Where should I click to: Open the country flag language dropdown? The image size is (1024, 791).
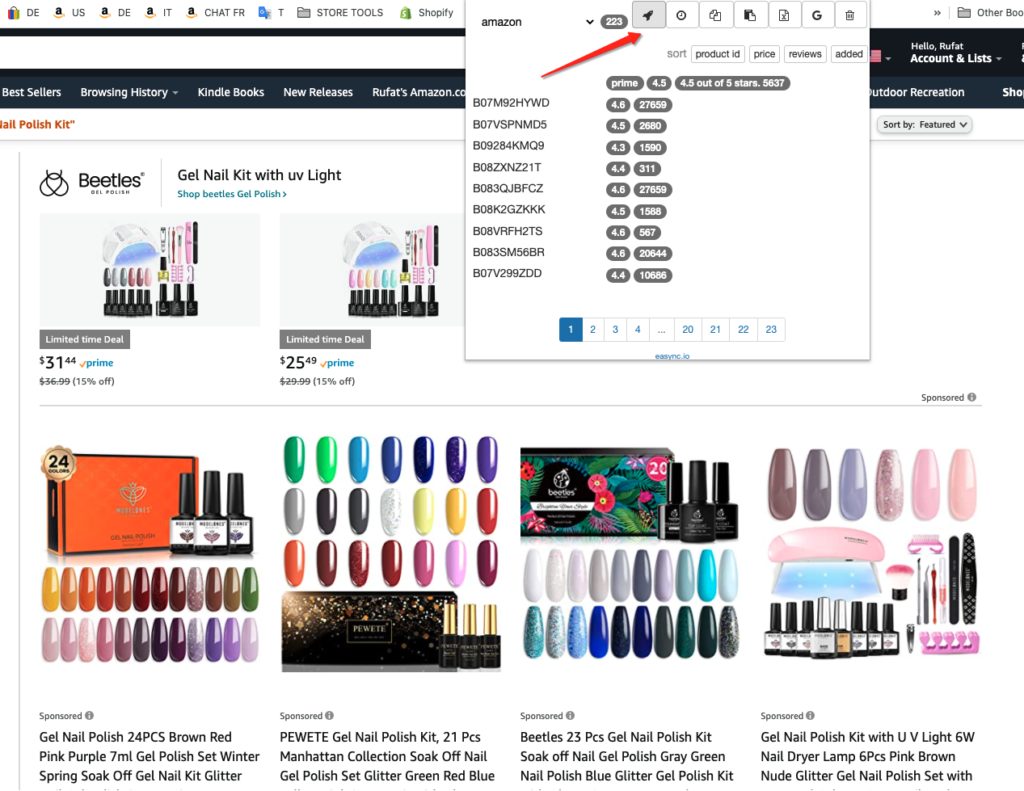[x=881, y=57]
